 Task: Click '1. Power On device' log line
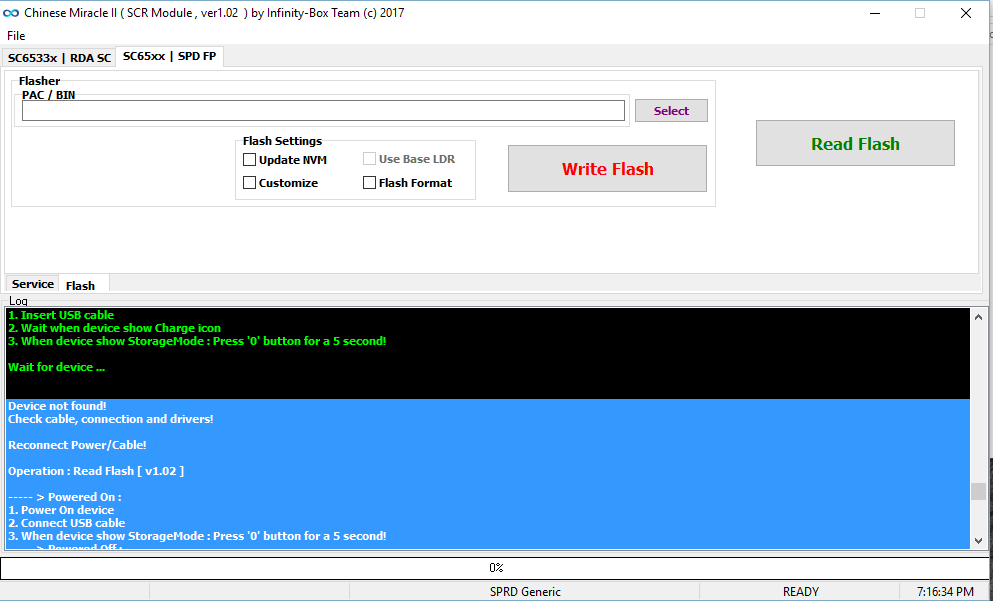point(61,510)
